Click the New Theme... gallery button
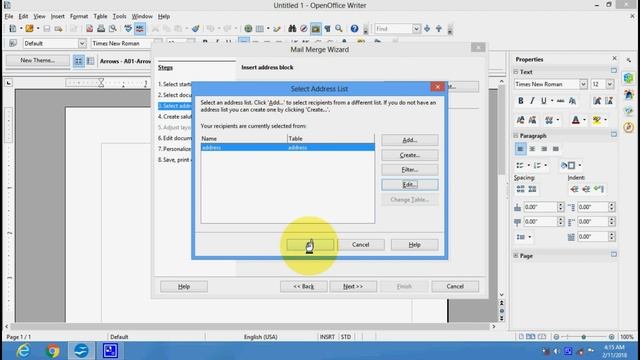Viewport: 640px width, 360px height. pos(38,60)
